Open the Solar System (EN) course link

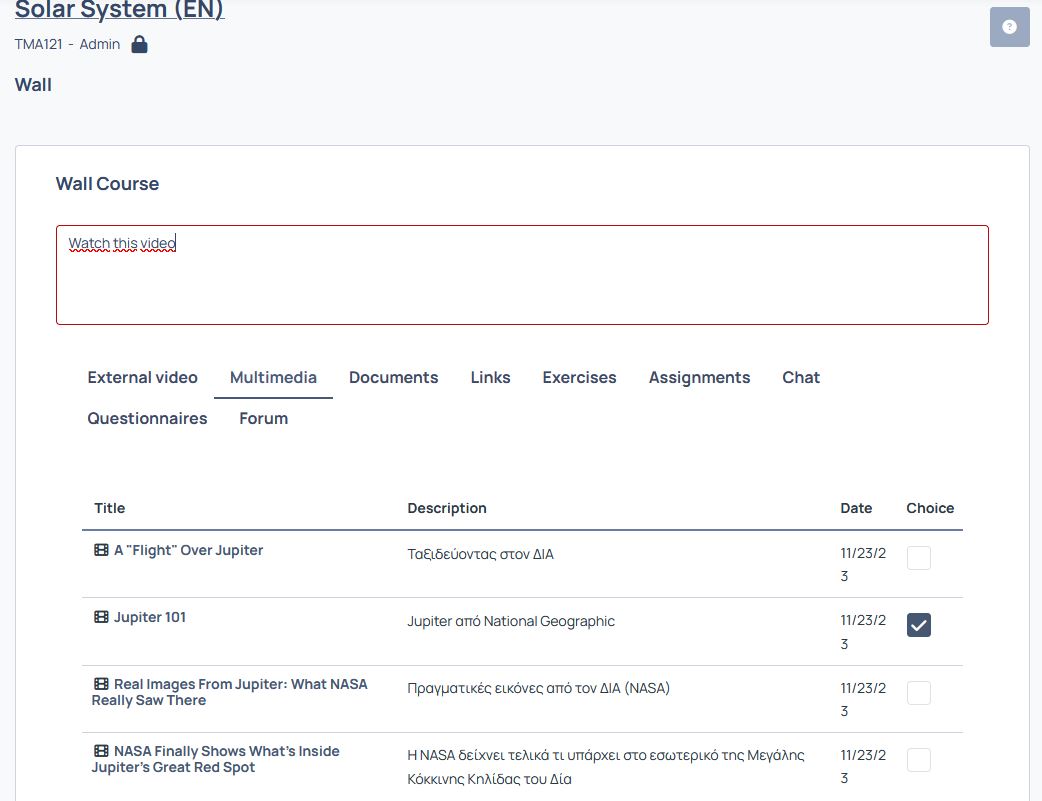coord(120,9)
